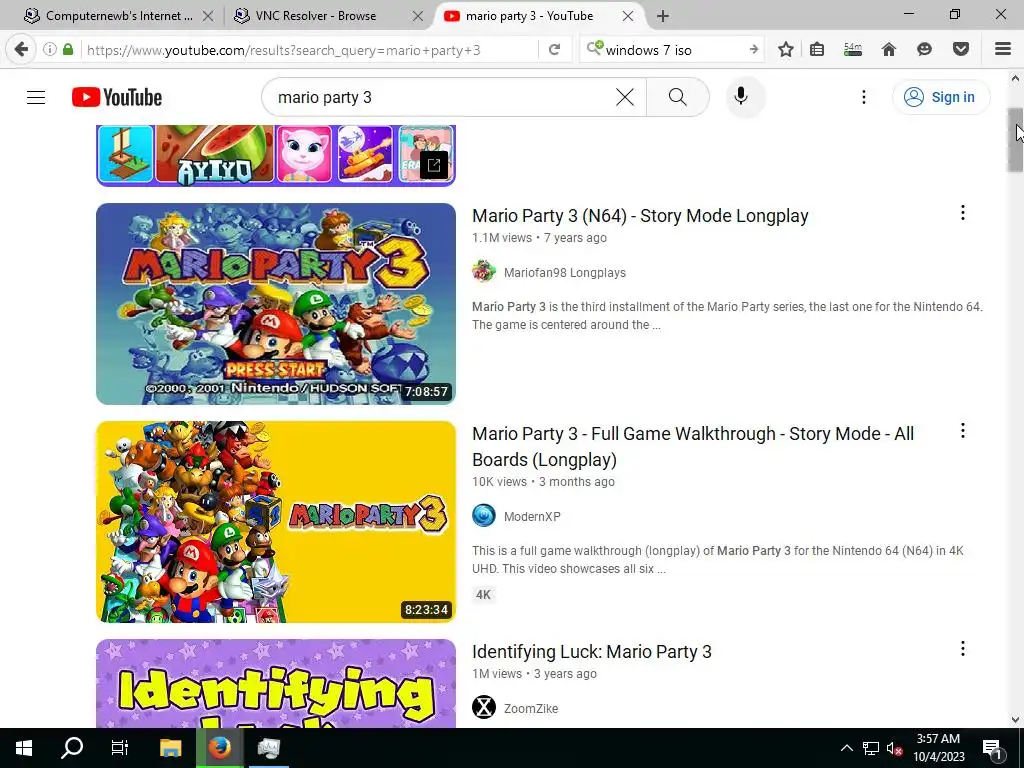Viewport: 1024px width, 768px height.
Task: Show site information icon in address bar
Action: click(50, 49)
